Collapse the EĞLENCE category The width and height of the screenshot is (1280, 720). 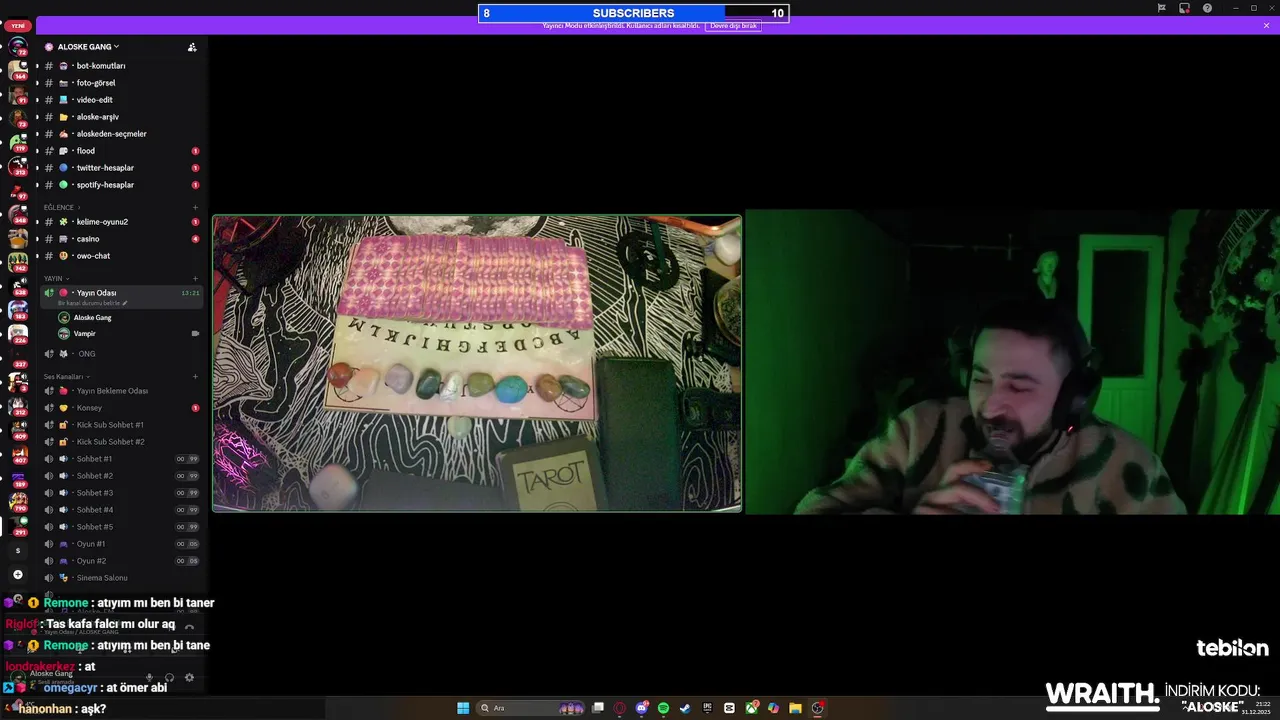pos(61,207)
